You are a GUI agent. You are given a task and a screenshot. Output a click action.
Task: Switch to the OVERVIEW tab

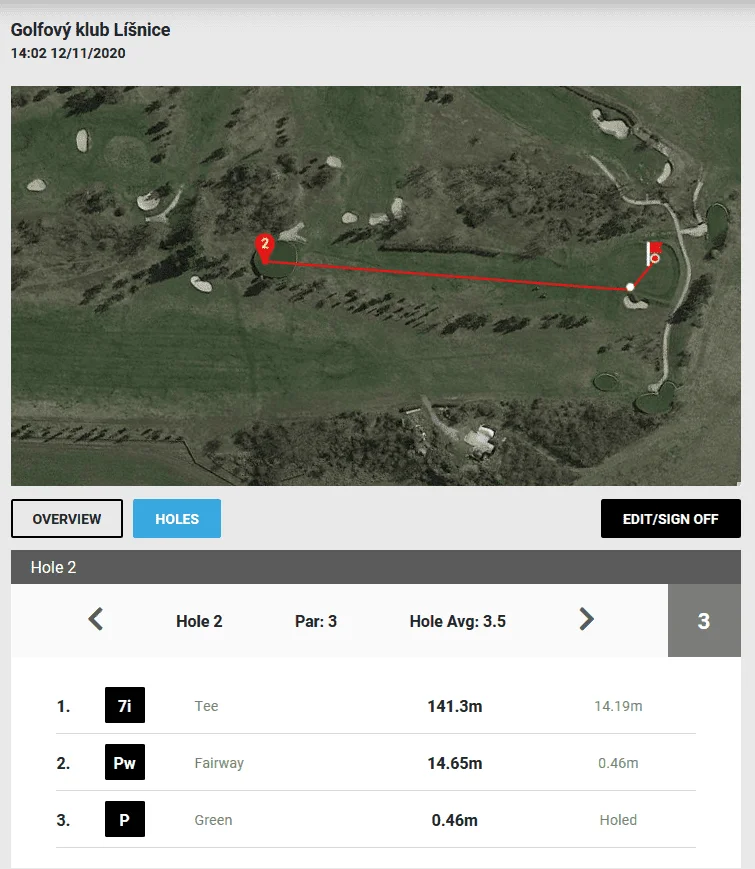pos(67,519)
